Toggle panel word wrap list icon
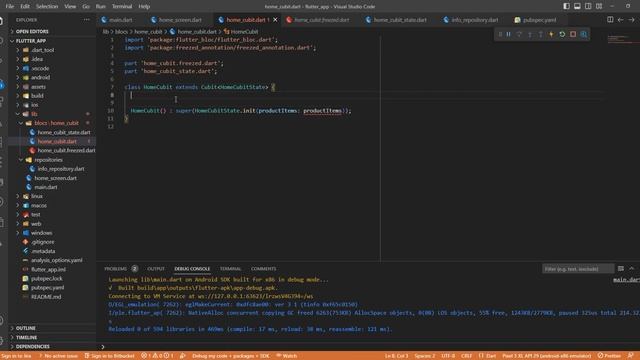This screenshot has height=360, width=640. [x=621, y=269]
